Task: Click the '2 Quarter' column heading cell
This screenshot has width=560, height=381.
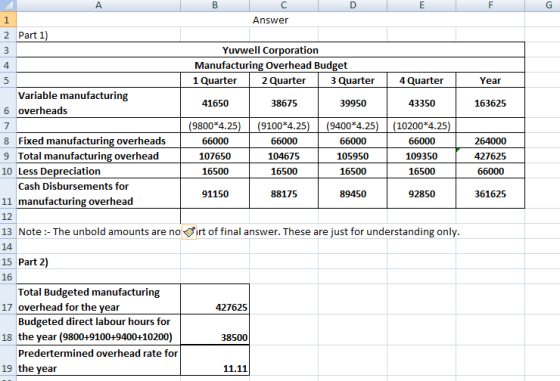Action: pos(284,80)
